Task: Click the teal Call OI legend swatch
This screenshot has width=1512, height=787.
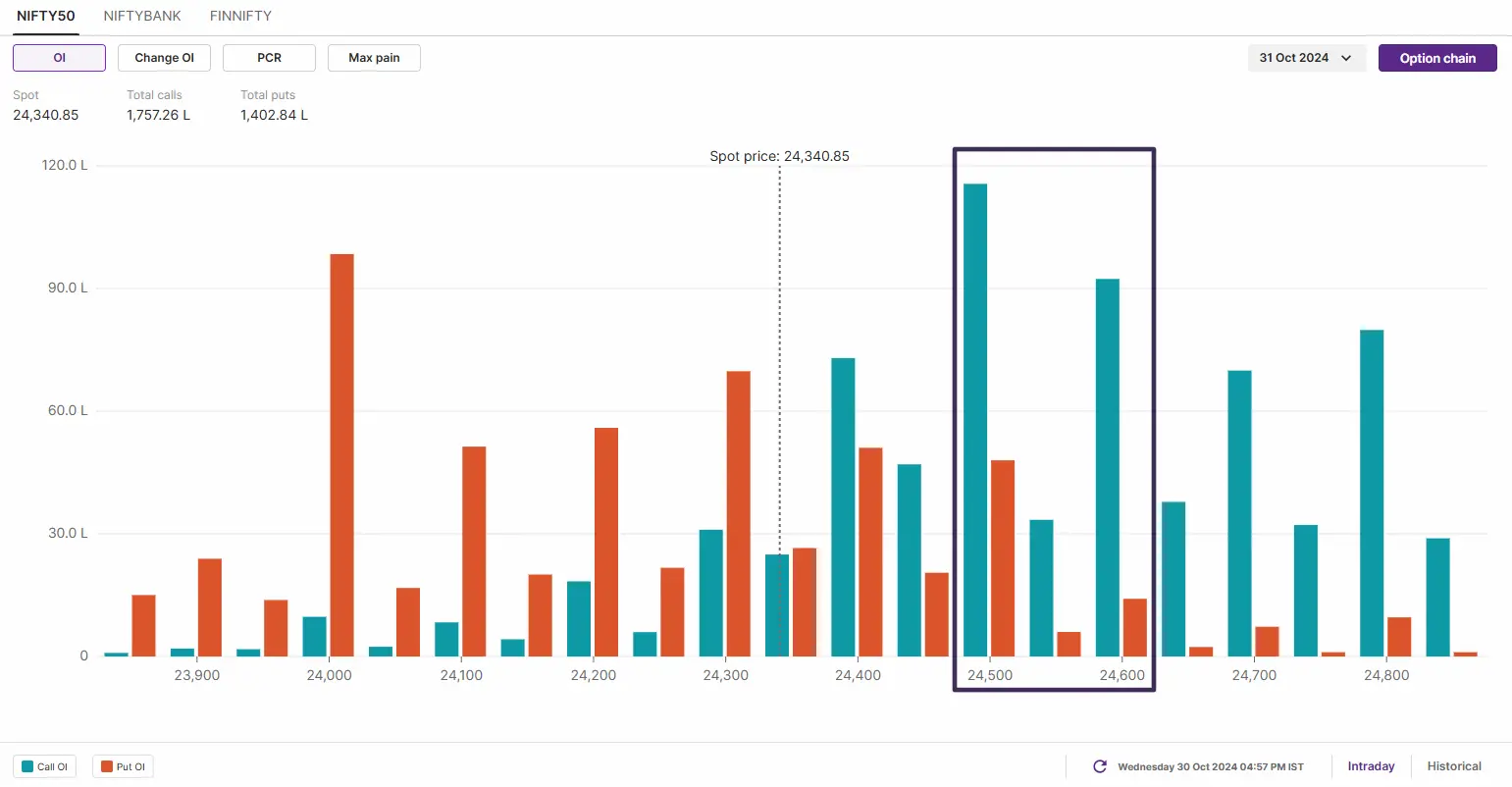Action: pyautogui.click(x=27, y=766)
